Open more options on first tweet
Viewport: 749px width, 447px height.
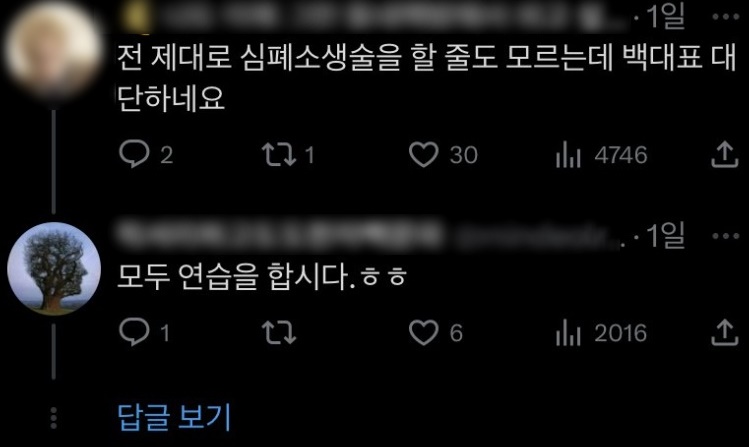(x=726, y=17)
